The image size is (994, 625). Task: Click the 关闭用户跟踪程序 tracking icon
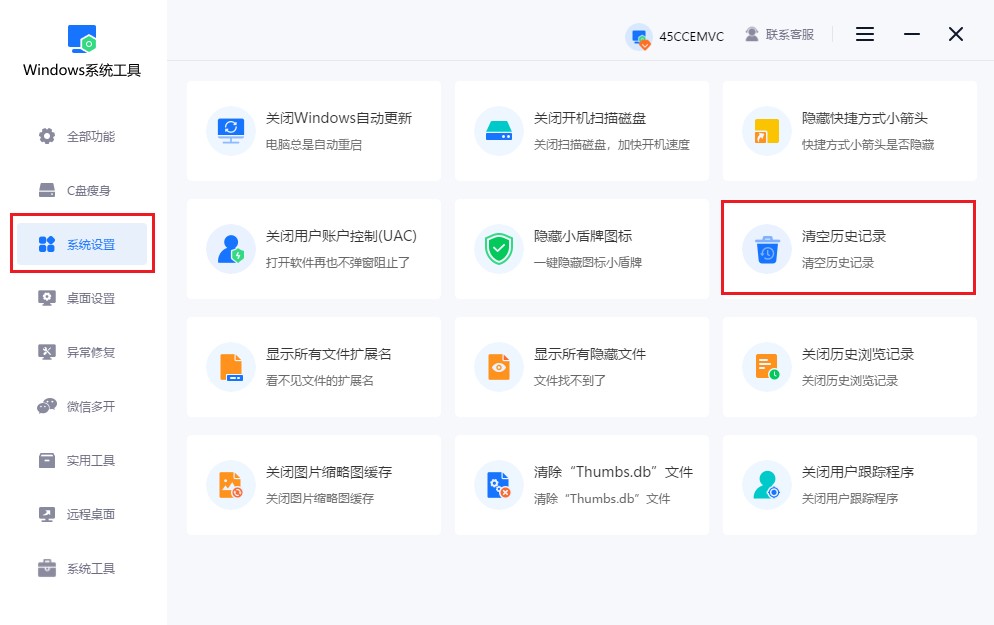tap(766, 485)
